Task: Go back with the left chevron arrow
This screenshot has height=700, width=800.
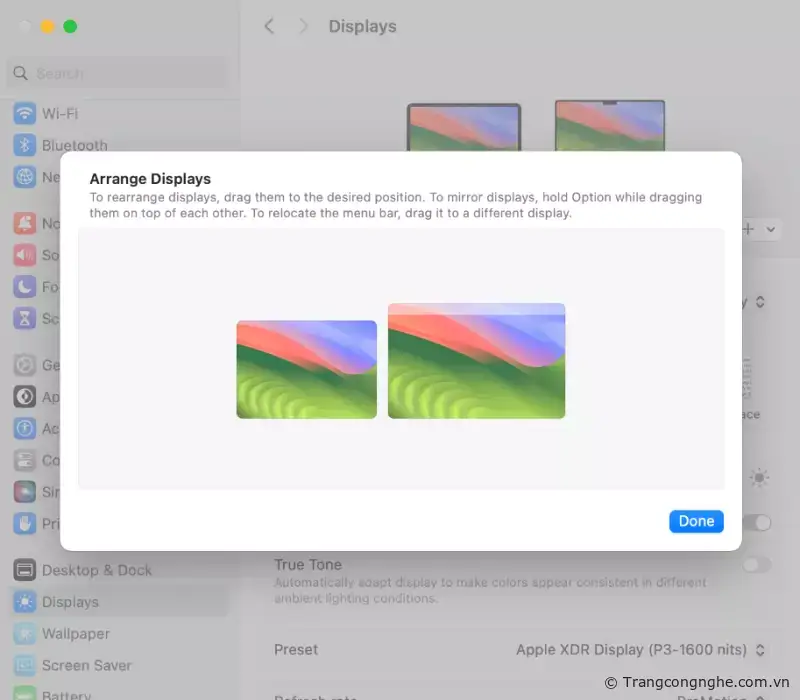Action: click(x=269, y=27)
